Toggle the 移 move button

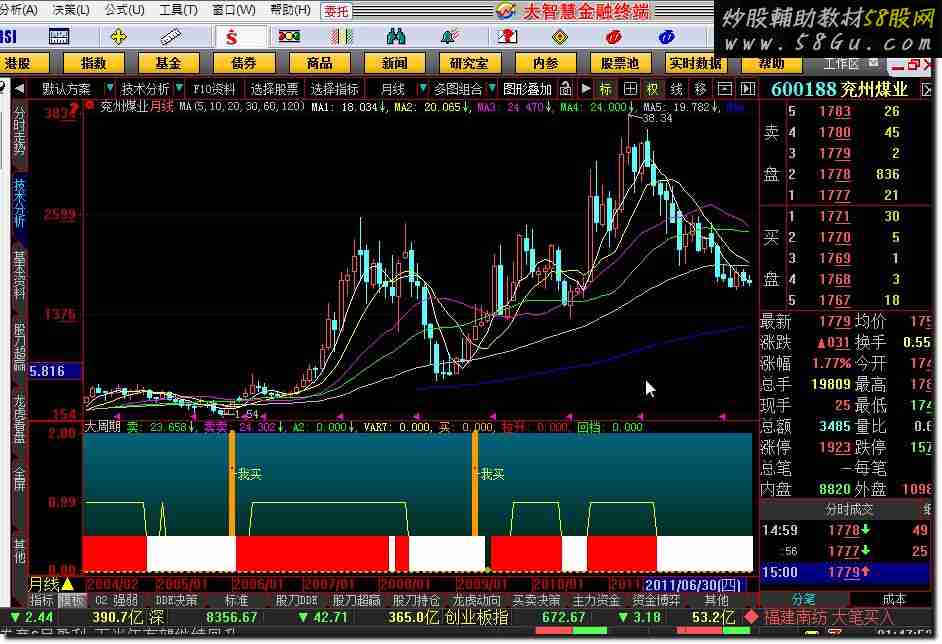(x=700, y=89)
